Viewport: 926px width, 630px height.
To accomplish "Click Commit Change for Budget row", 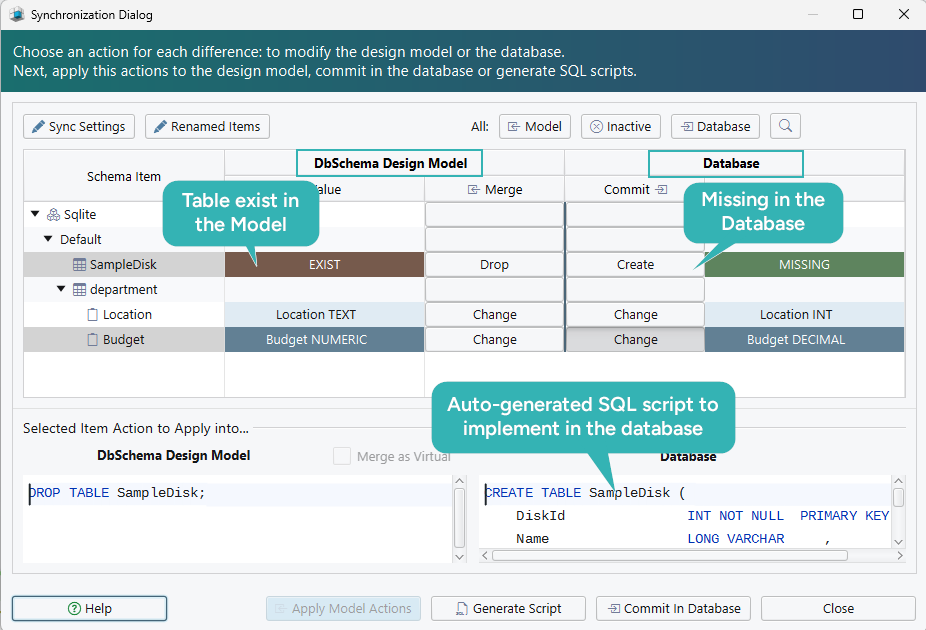I will coord(635,340).
